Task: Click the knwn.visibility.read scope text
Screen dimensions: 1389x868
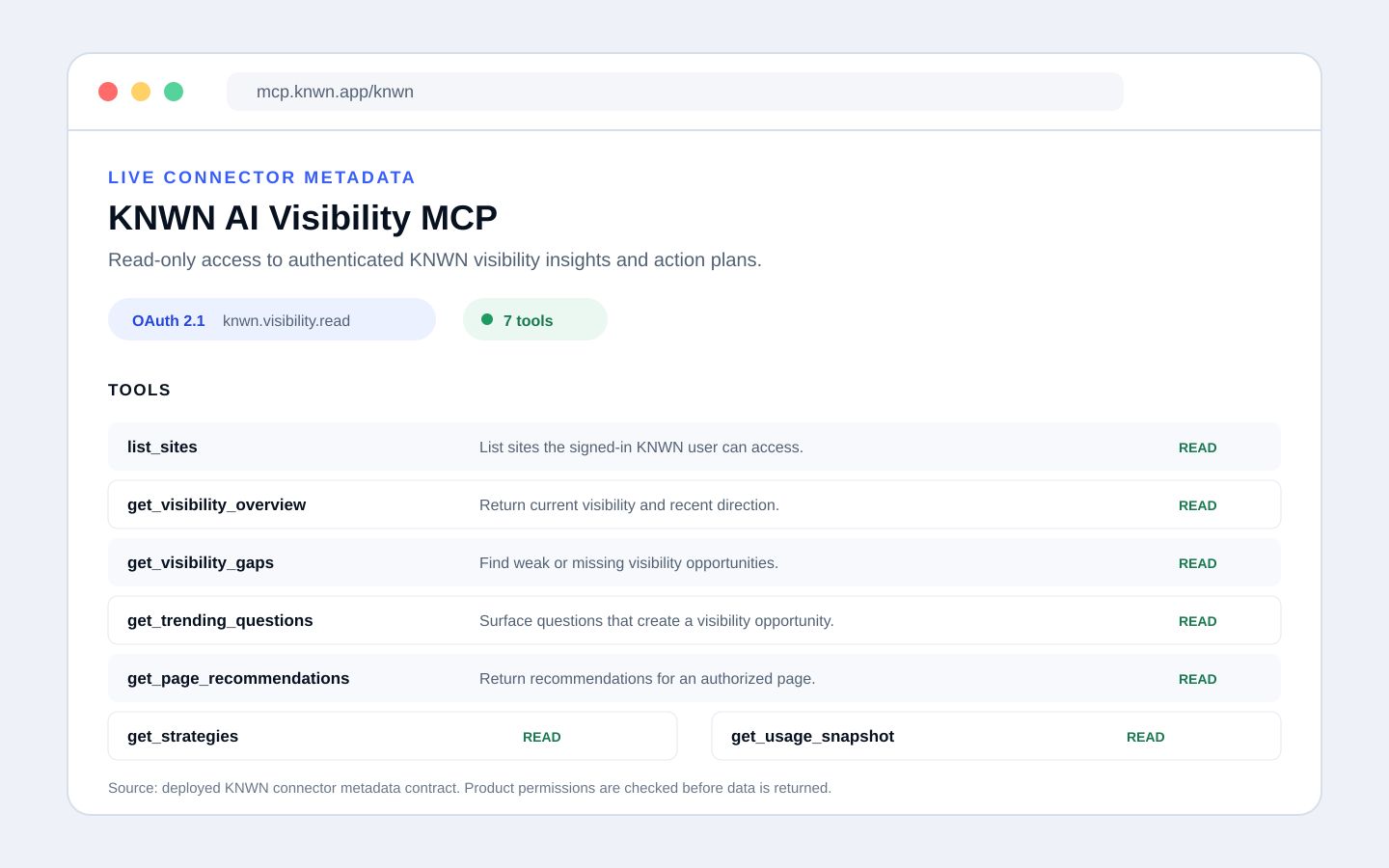Action: click(286, 321)
